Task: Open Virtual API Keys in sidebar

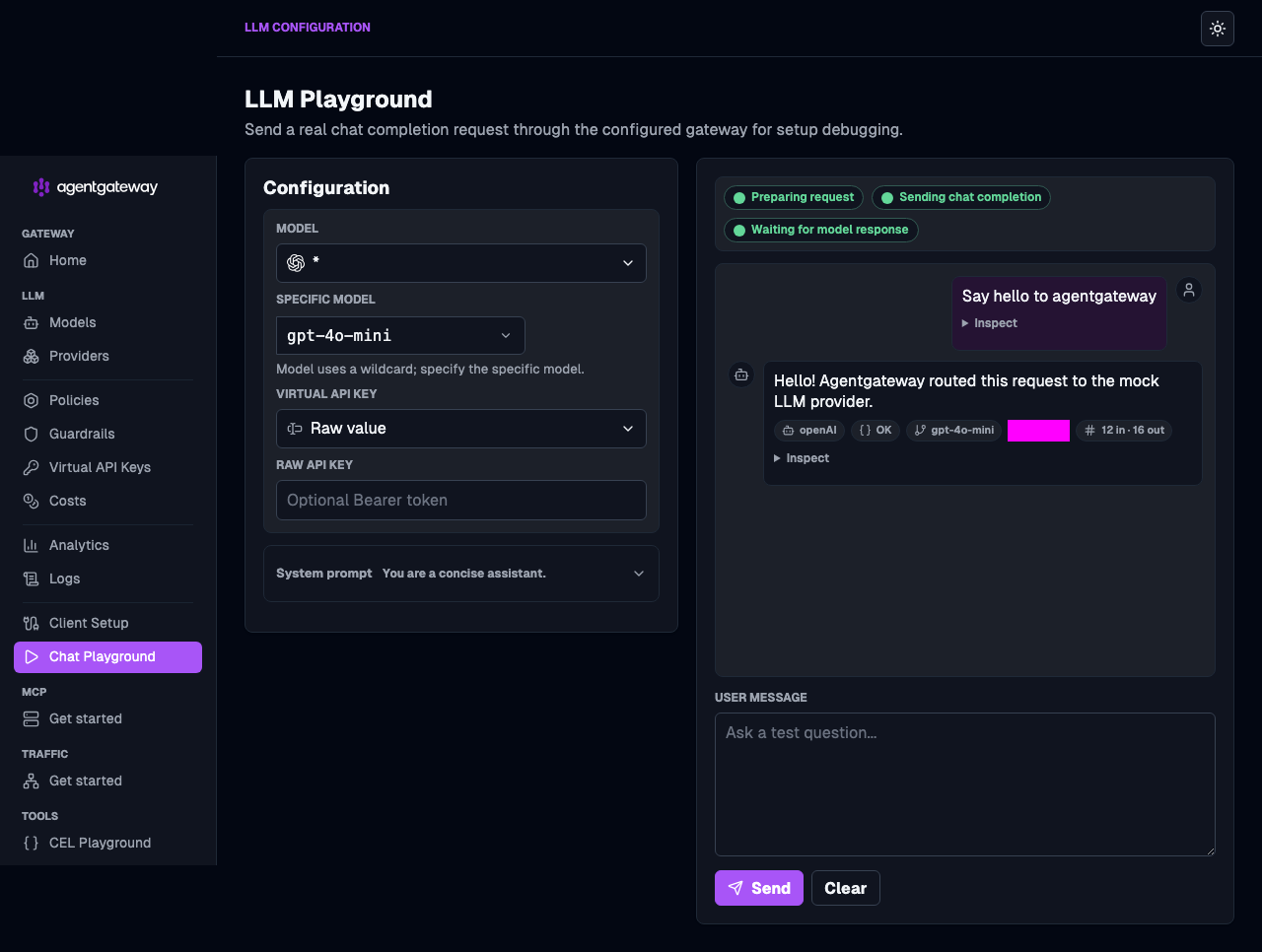Action: (107, 467)
